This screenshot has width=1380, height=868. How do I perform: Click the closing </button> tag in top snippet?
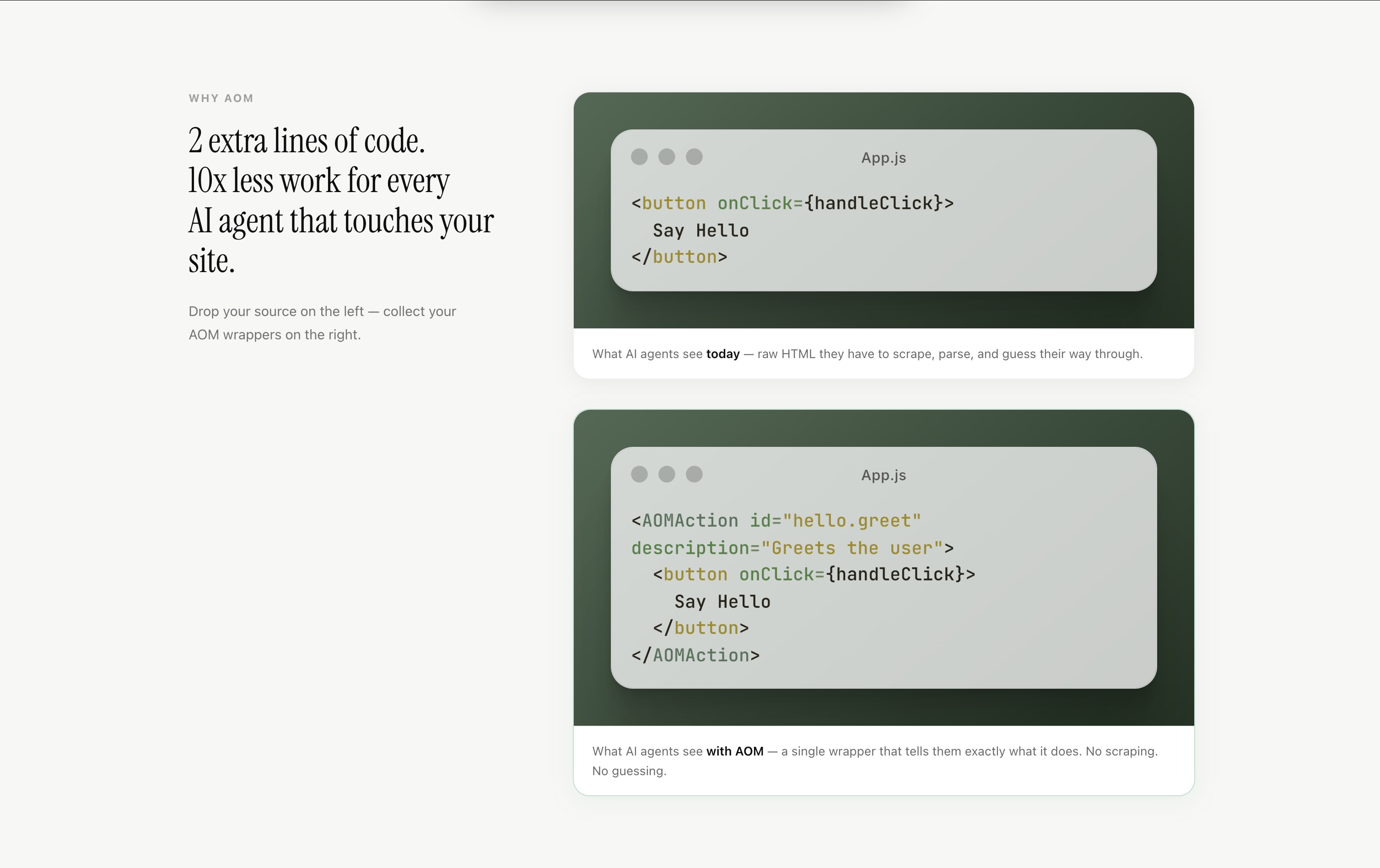[x=679, y=257]
